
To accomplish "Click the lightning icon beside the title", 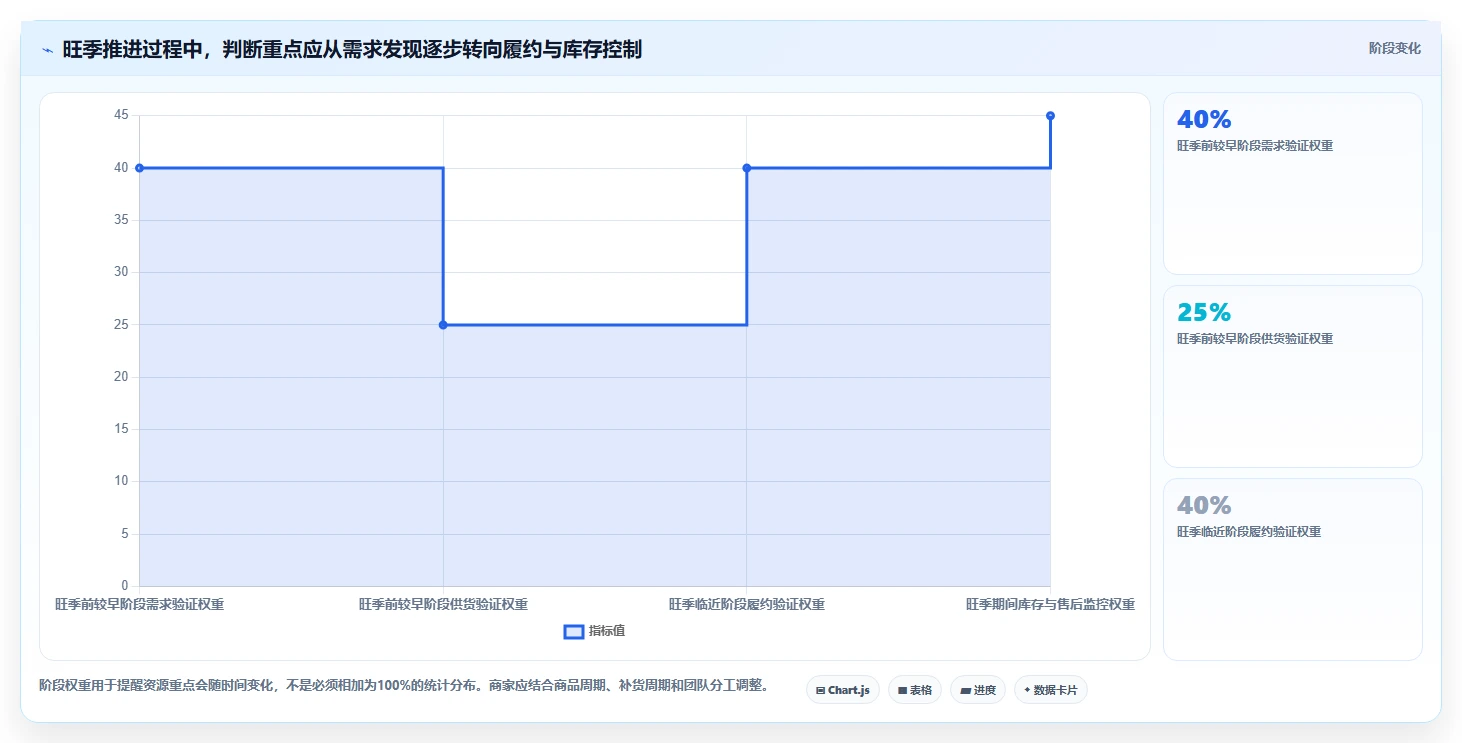I will (x=47, y=50).
